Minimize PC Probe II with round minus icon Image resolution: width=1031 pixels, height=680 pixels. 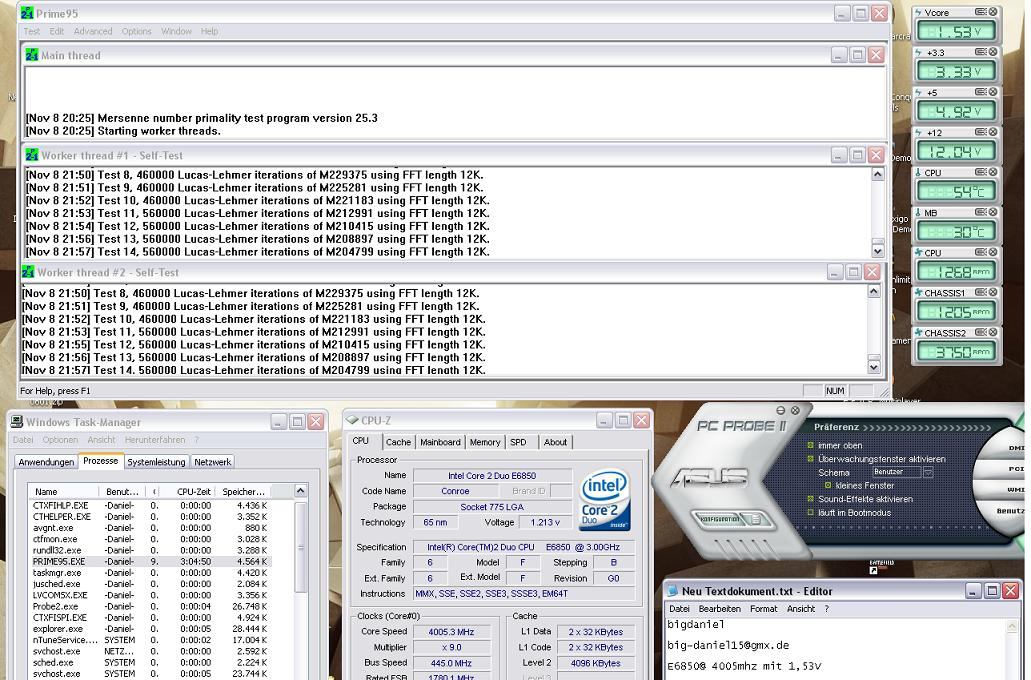coord(780,410)
